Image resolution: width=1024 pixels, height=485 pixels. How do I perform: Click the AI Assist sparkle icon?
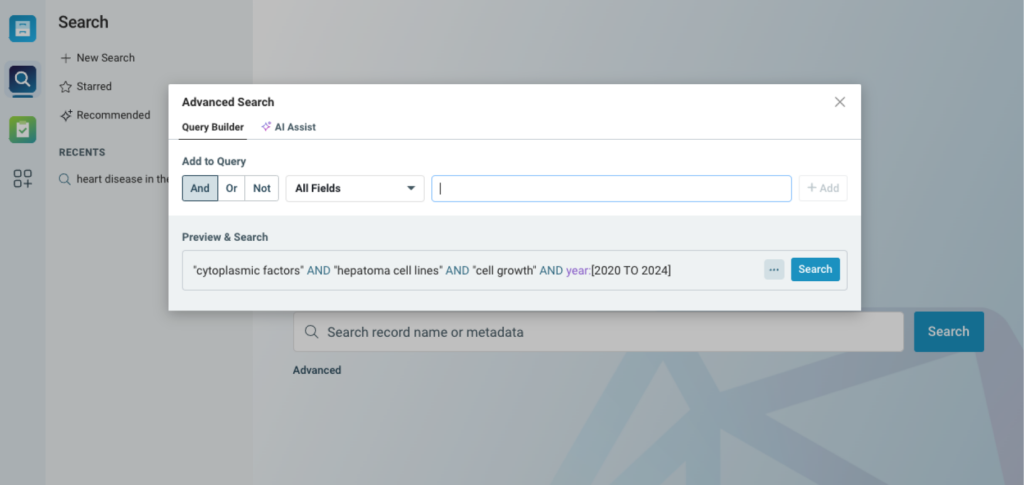[x=266, y=127]
